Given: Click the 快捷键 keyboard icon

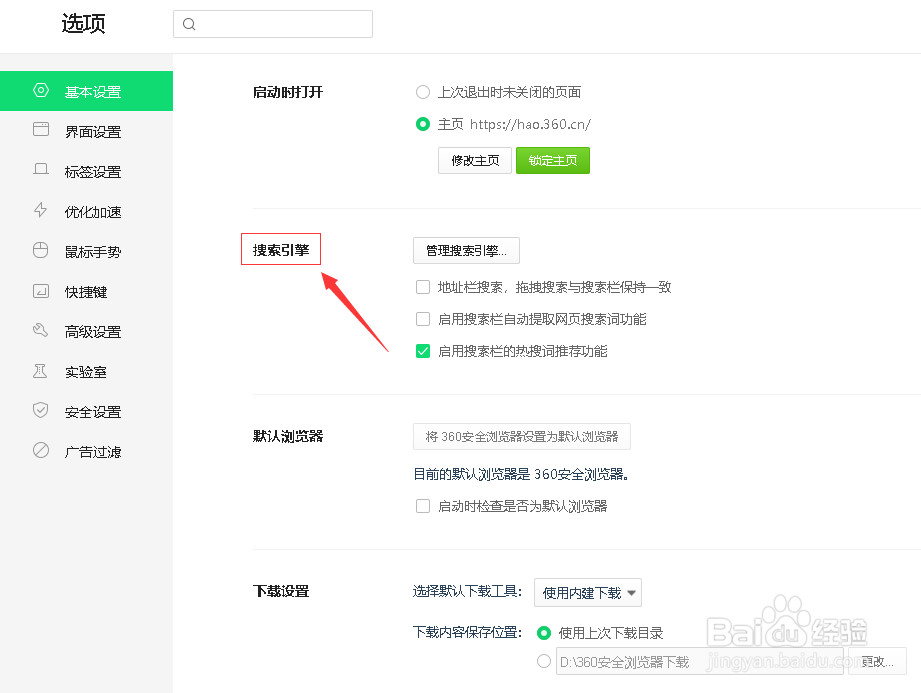Looking at the screenshot, I should pos(41,291).
